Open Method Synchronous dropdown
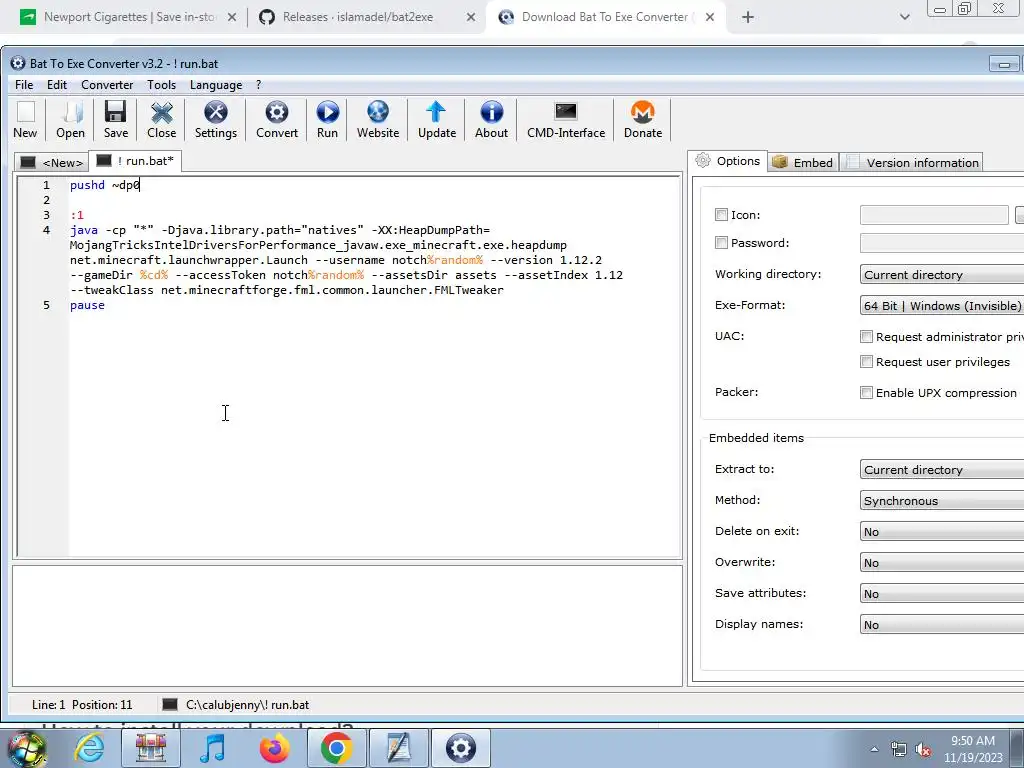The height and width of the screenshot is (768, 1024). (x=942, y=500)
